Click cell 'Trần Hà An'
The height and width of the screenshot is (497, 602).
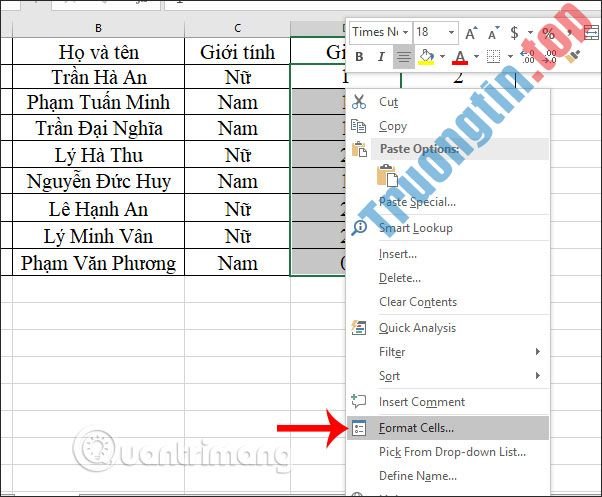(98, 77)
